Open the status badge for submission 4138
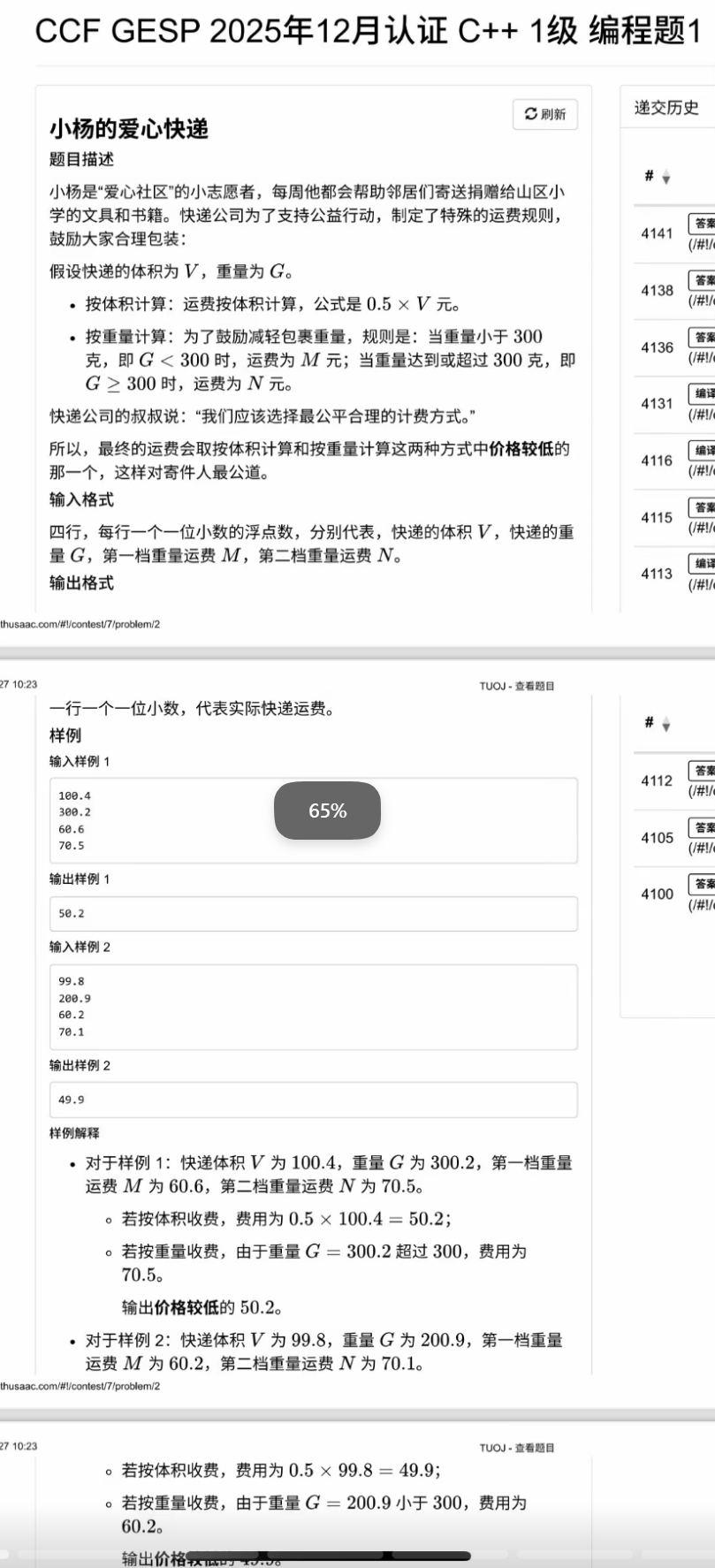The image size is (715, 1568). (702, 280)
